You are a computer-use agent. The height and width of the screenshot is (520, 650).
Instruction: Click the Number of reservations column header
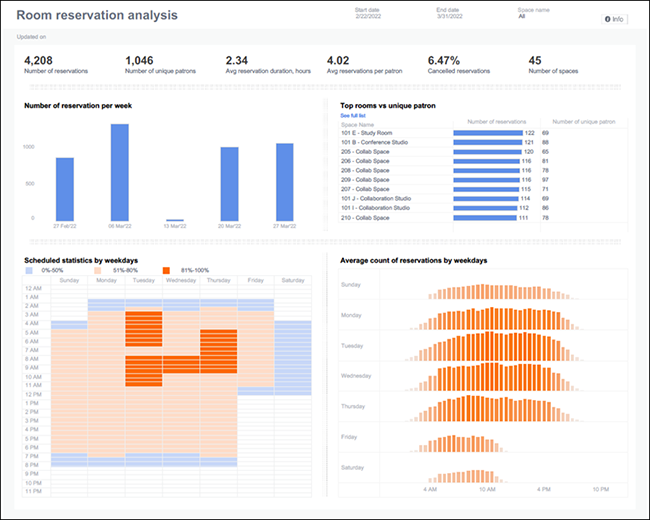tap(497, 122)
